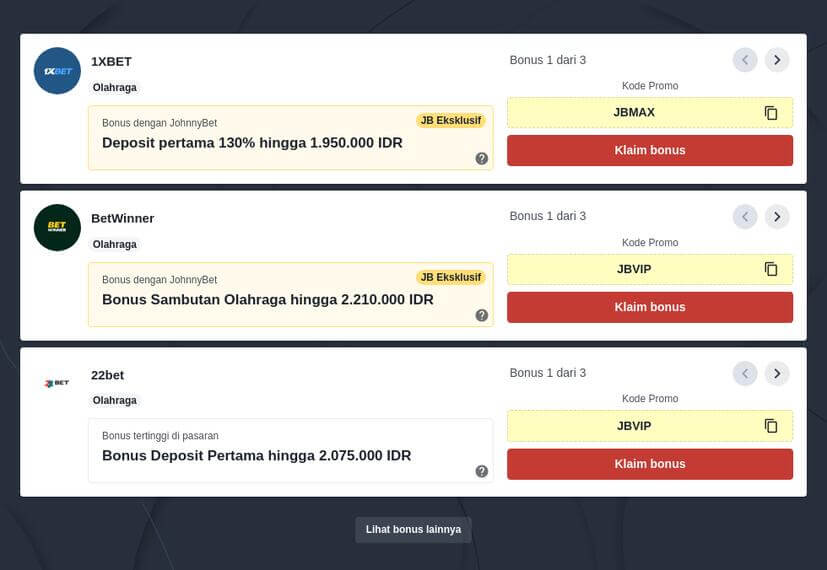Open 1XBET deposit pertama 130% offer
Image resolution: width=827 pixels, height=570 pixels.
tap(252, 143)
